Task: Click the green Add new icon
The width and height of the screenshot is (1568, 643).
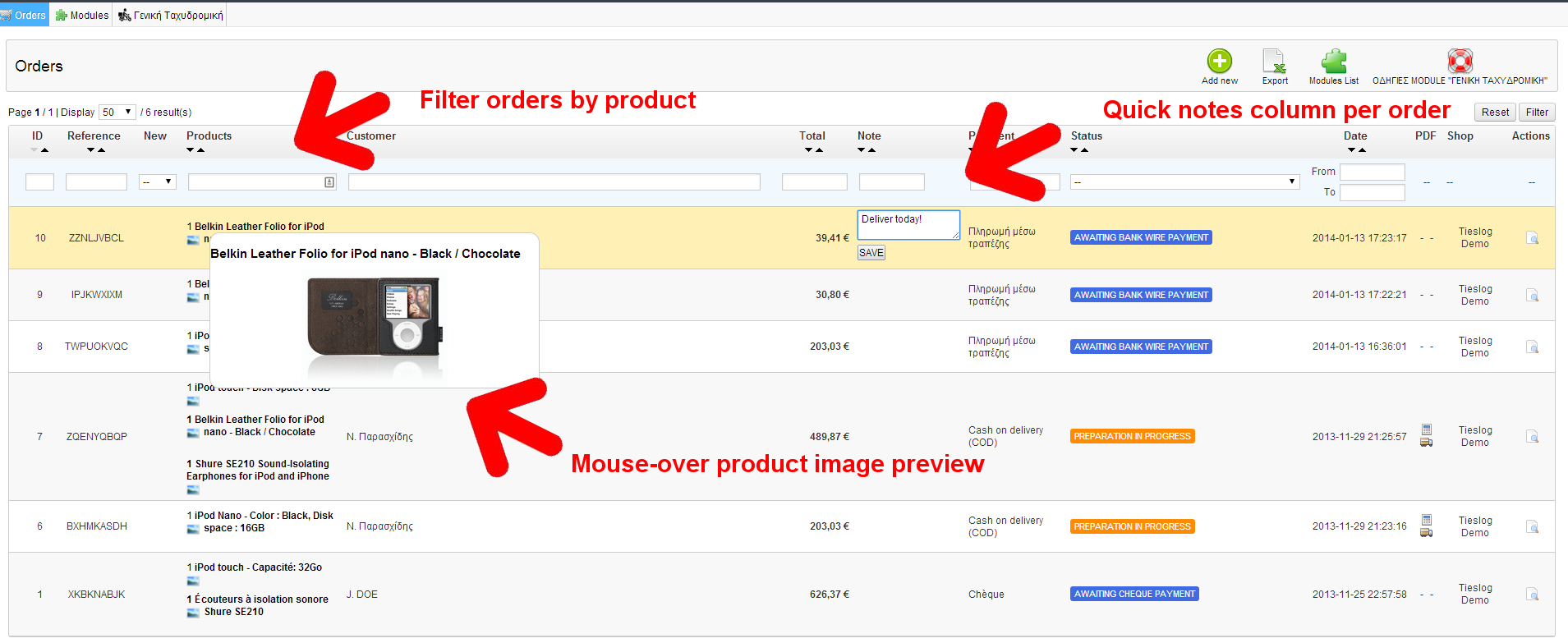Action: pyautogui.click(x=1220, y=61)
